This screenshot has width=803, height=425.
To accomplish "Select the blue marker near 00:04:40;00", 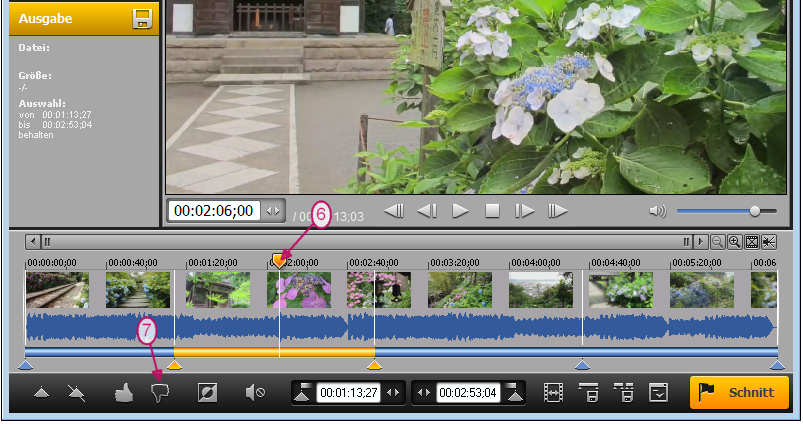I will coord(582,365).
